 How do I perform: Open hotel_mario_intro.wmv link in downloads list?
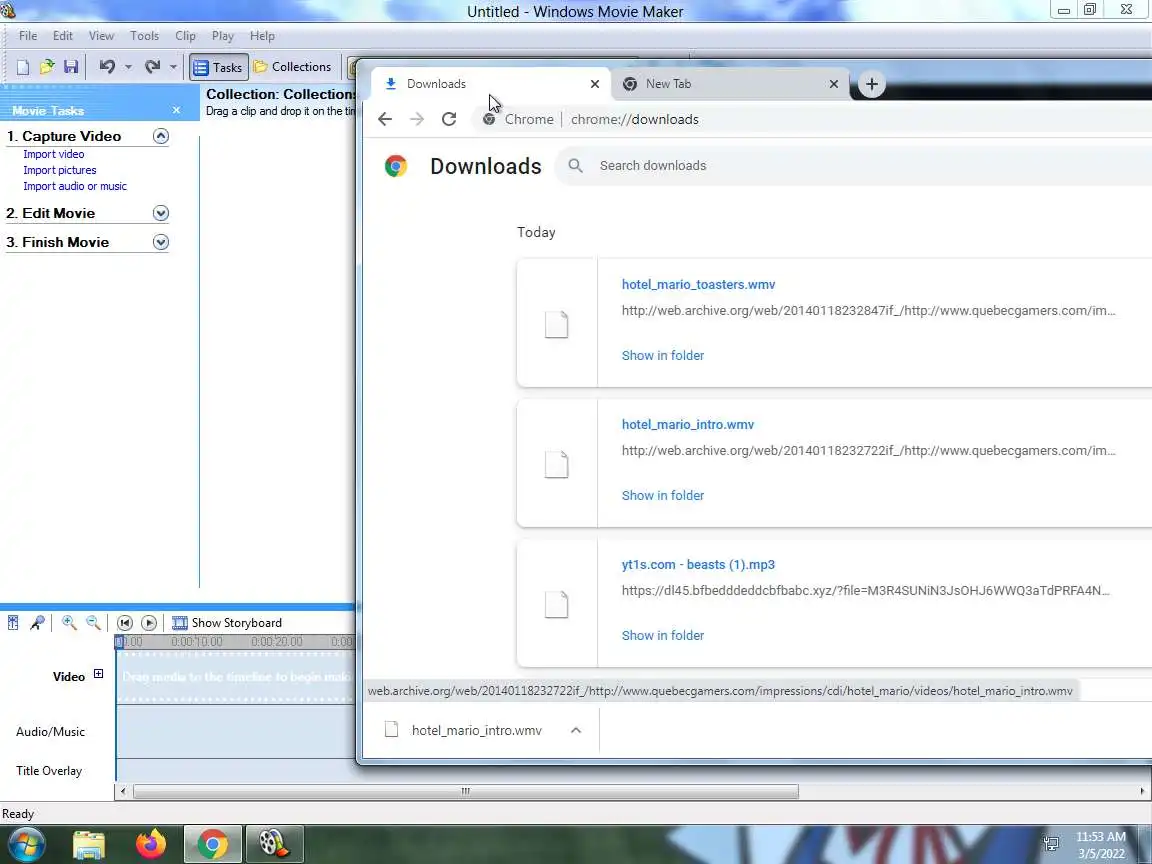688,425
